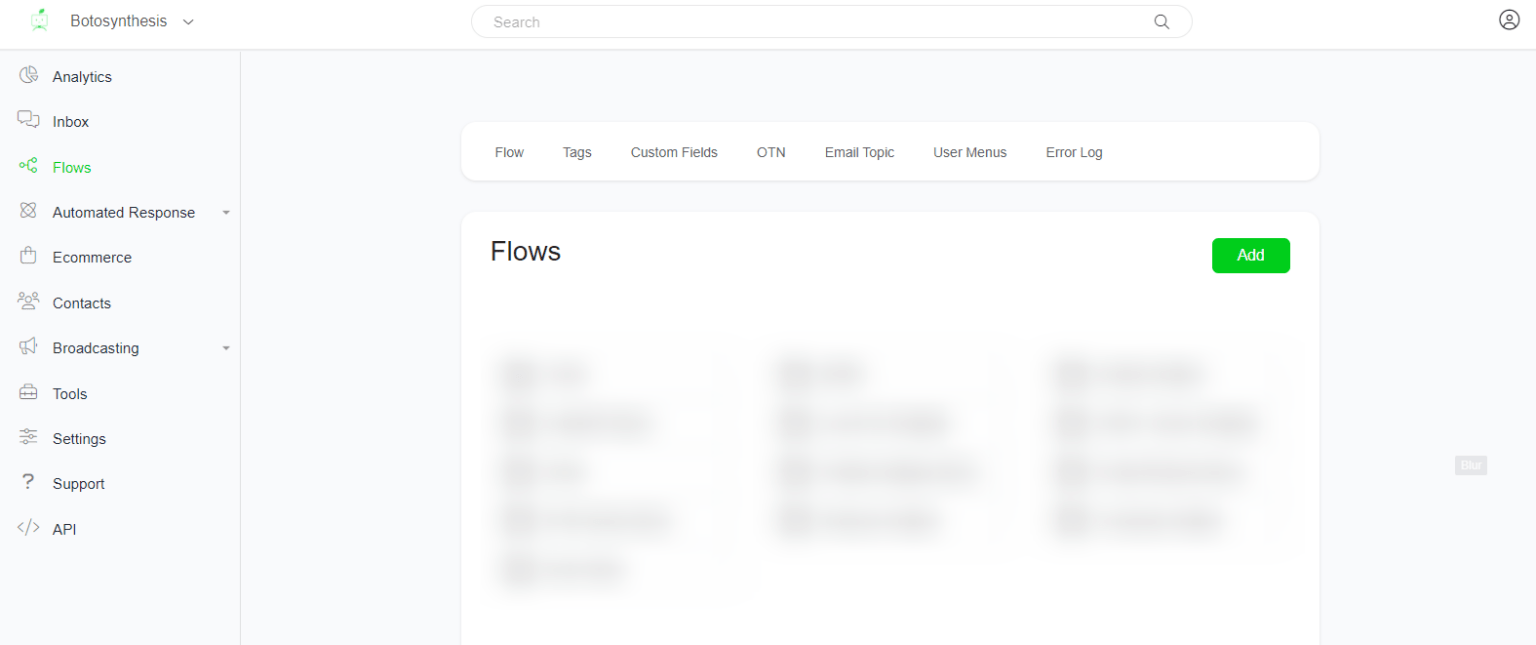
Task: Expand the Botosynthesis workspace dropdown
Action: coord(188,19)
